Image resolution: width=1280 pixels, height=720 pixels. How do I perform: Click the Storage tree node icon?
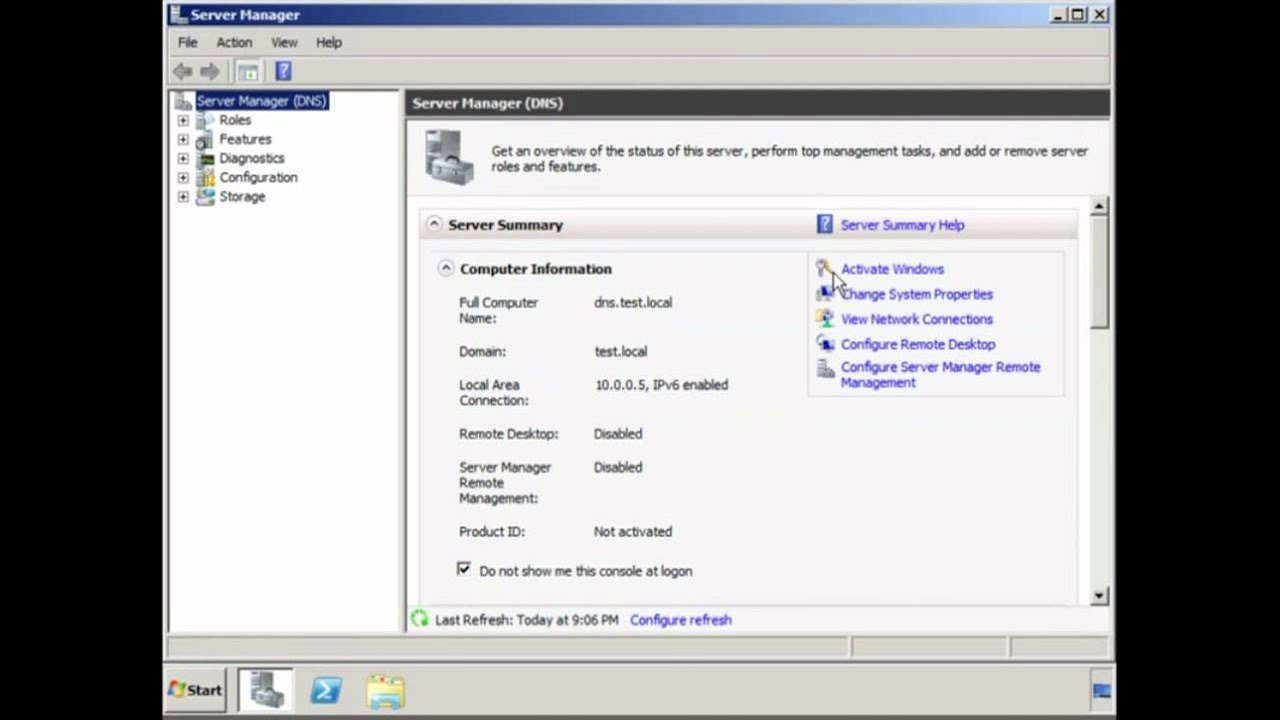click(205, 197)
